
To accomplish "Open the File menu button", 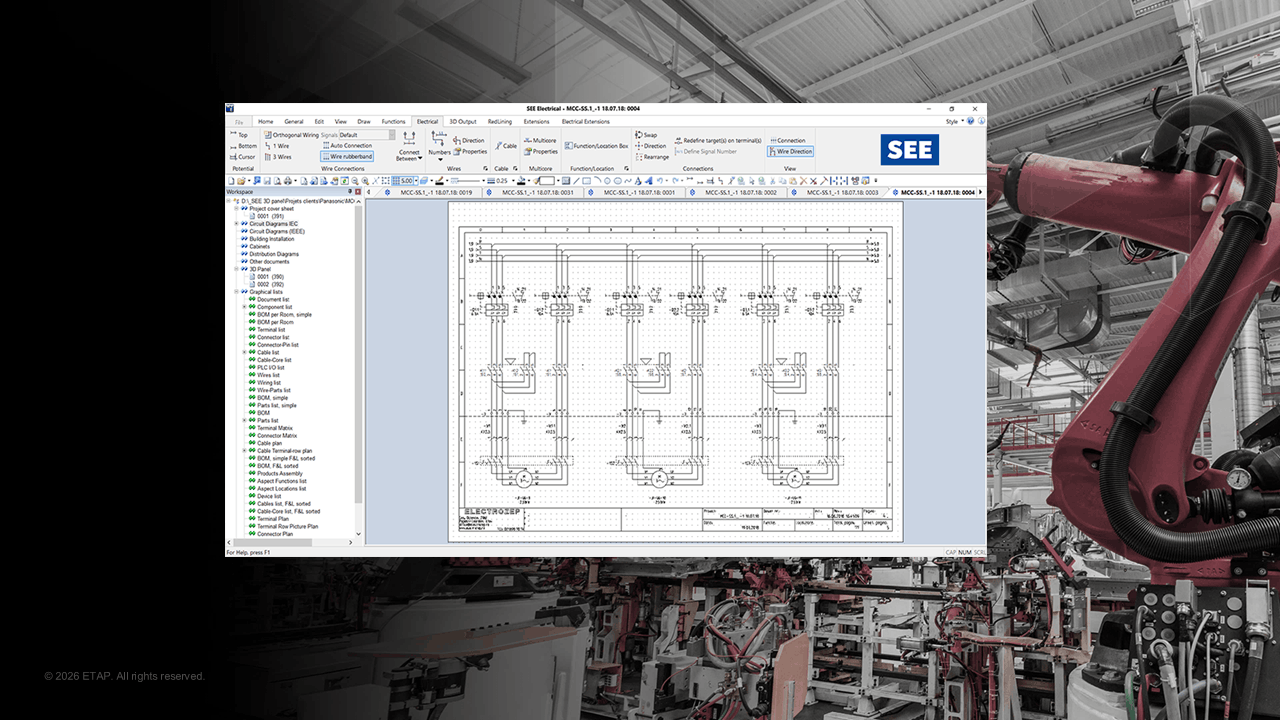I will point(239,121).
